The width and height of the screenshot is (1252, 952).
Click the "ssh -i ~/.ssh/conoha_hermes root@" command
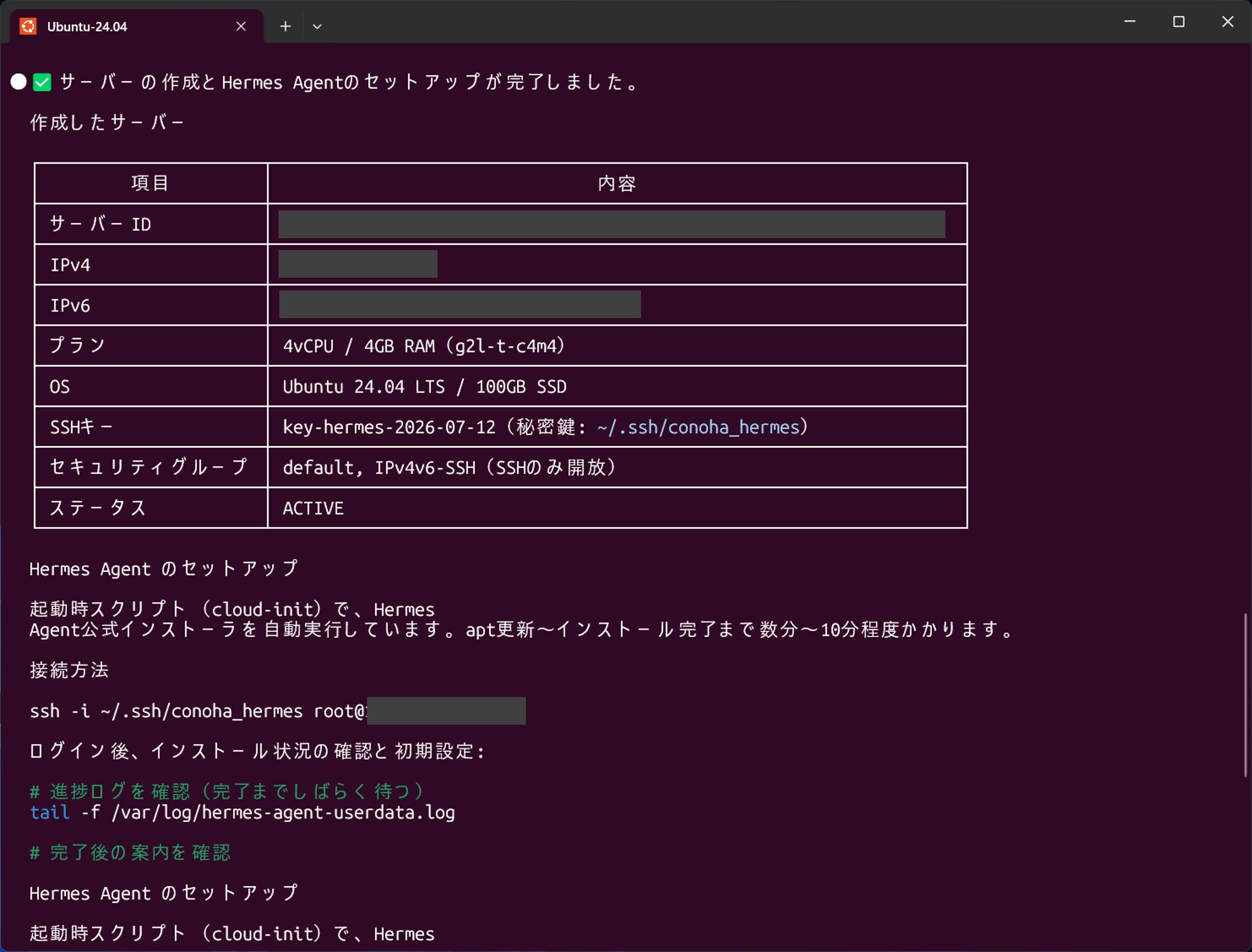(x=198, y=710)
